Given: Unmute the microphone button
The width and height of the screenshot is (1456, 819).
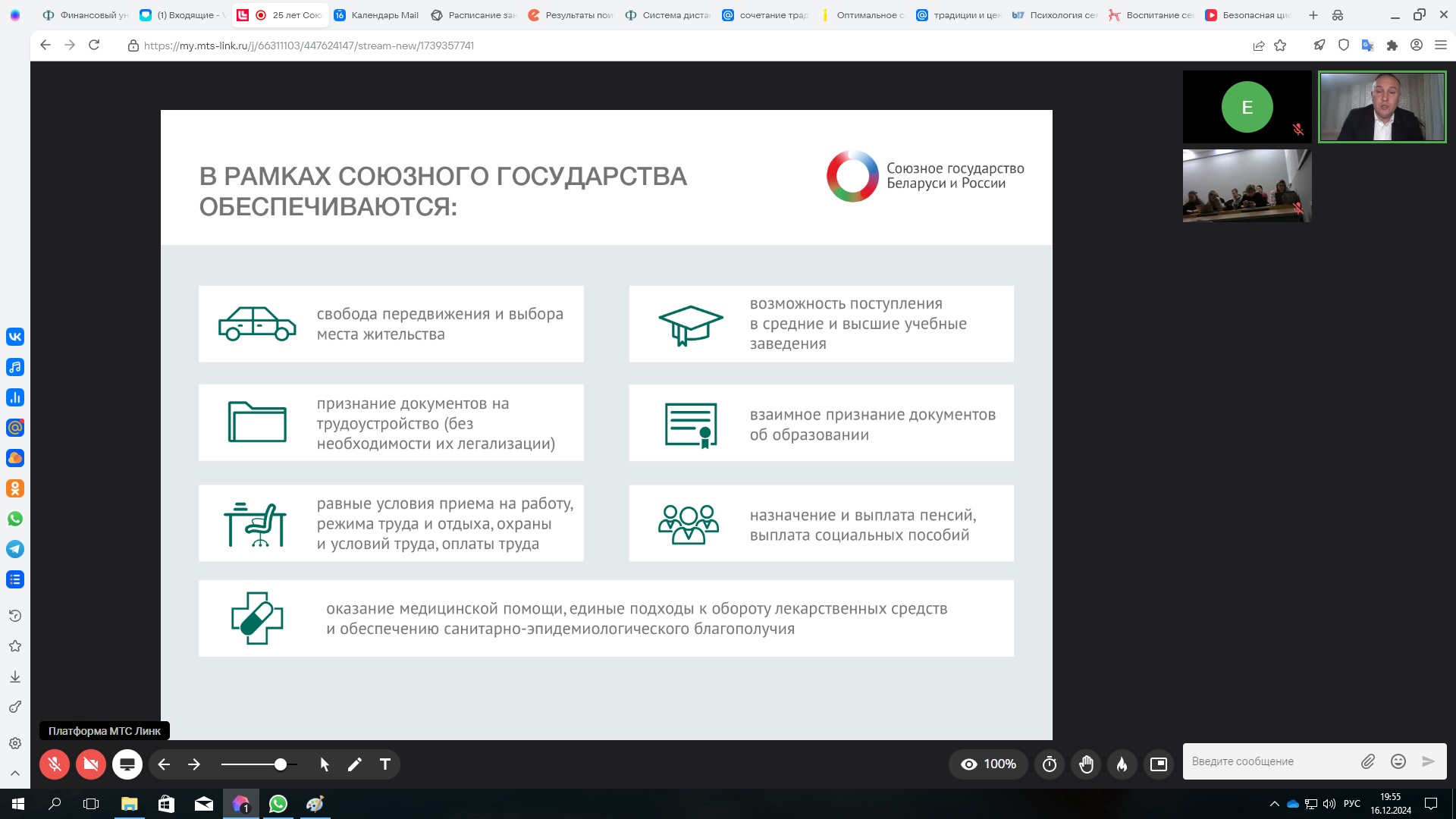Looking at the screenshot, I should tap(55, 764).
